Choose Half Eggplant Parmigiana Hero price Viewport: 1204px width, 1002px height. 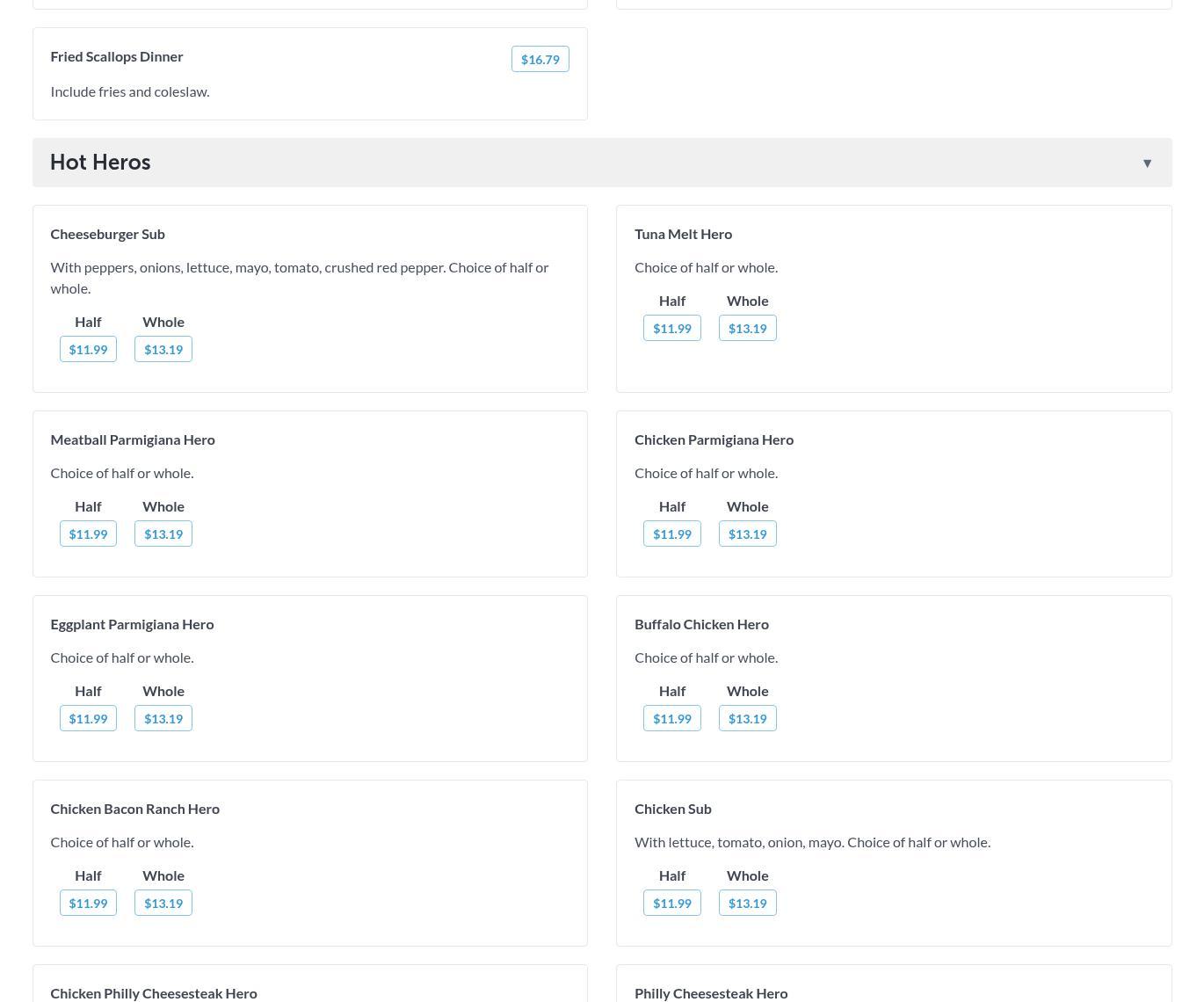point(88,719)
